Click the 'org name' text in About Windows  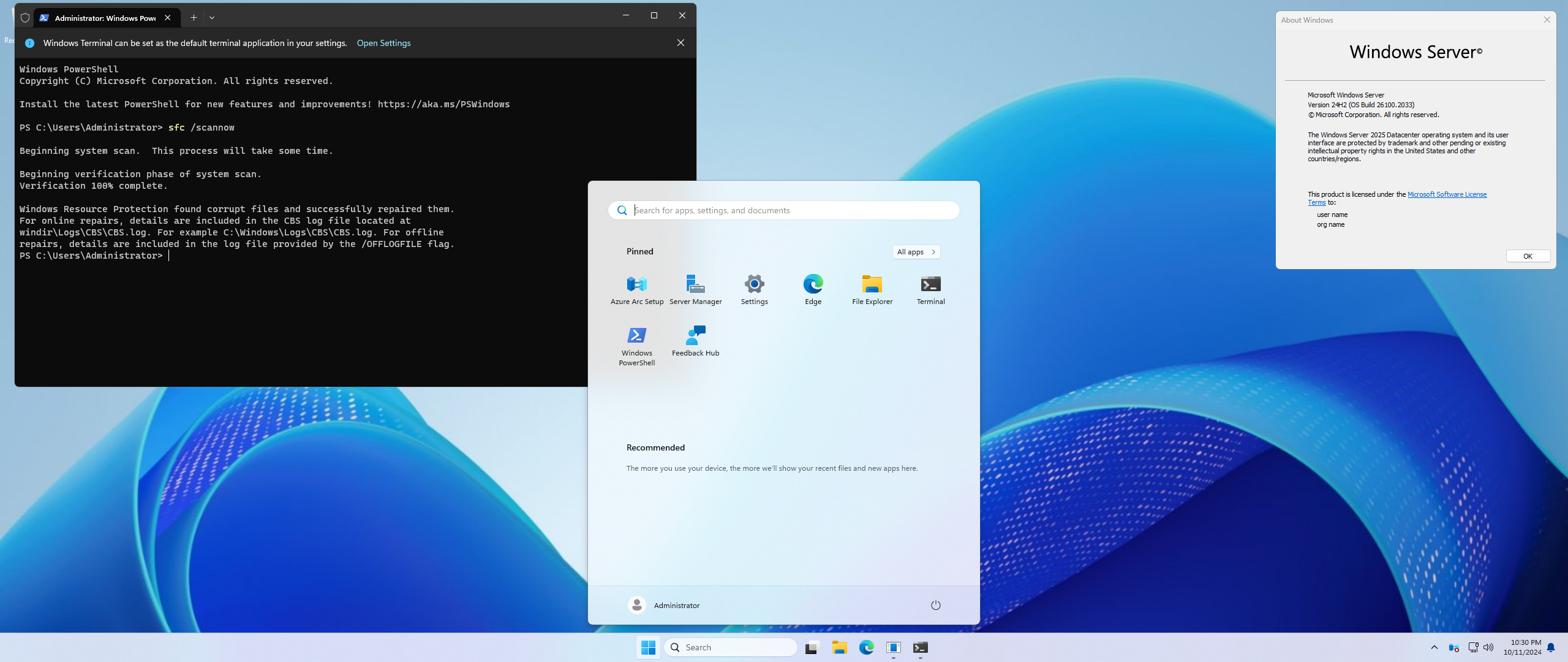click(x=1330, y=224)
